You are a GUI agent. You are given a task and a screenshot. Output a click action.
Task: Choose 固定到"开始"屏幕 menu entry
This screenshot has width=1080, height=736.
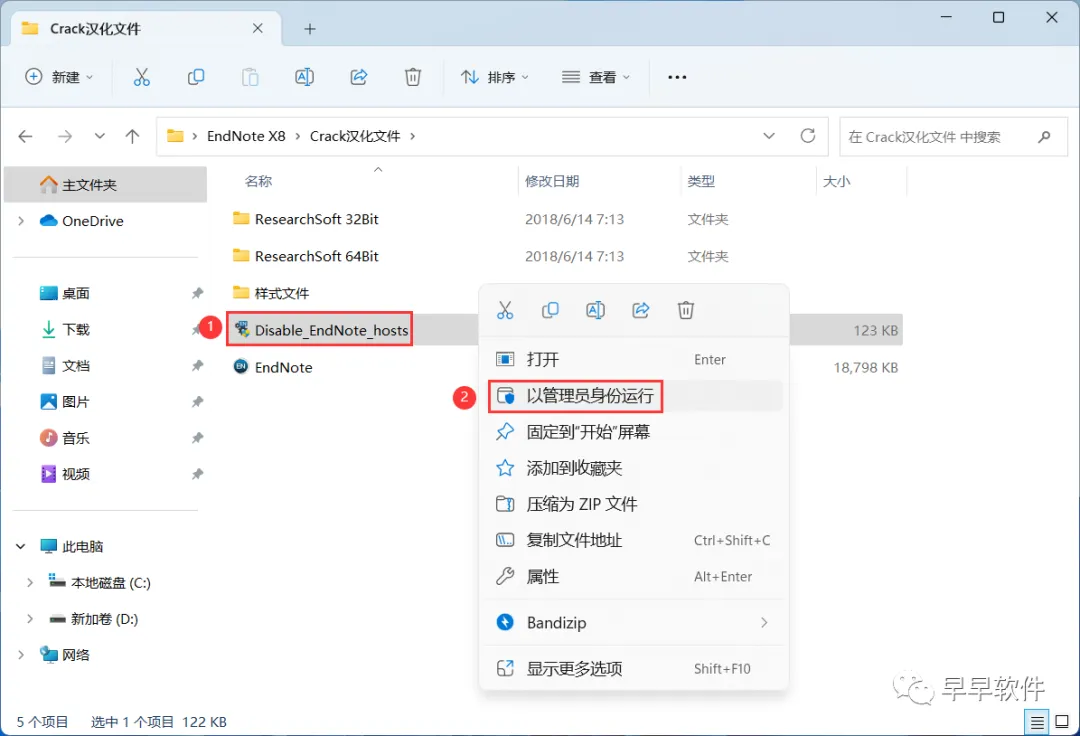[x=635, y=432]
